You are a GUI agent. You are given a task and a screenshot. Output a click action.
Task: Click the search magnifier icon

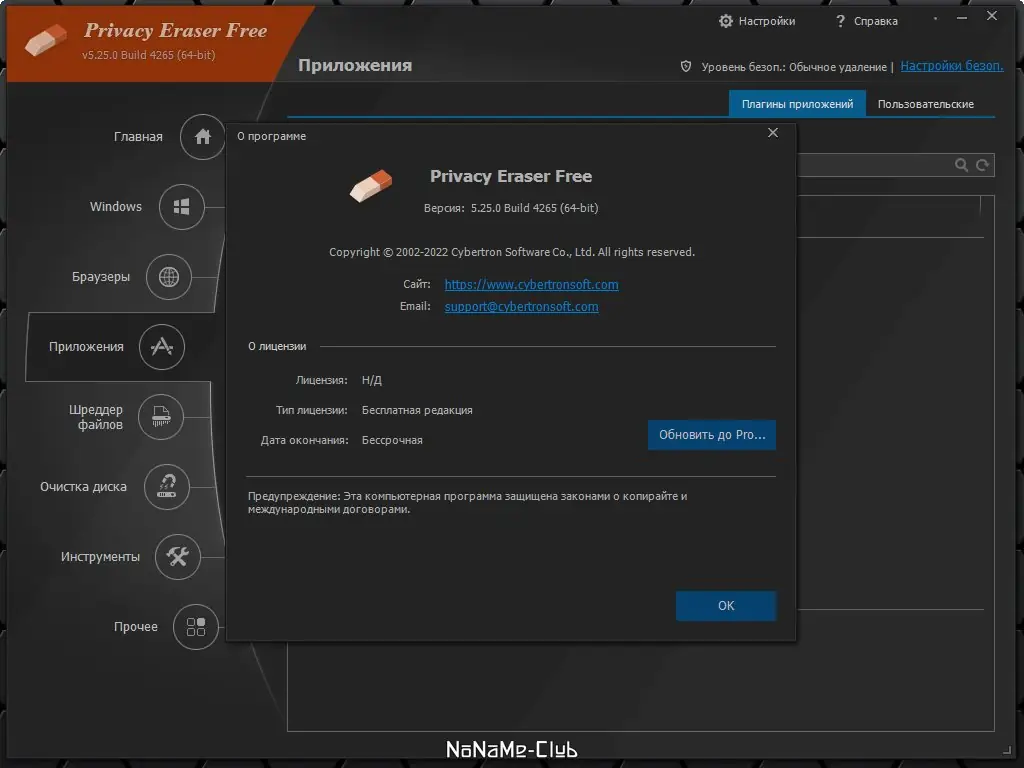coord(961,165)
